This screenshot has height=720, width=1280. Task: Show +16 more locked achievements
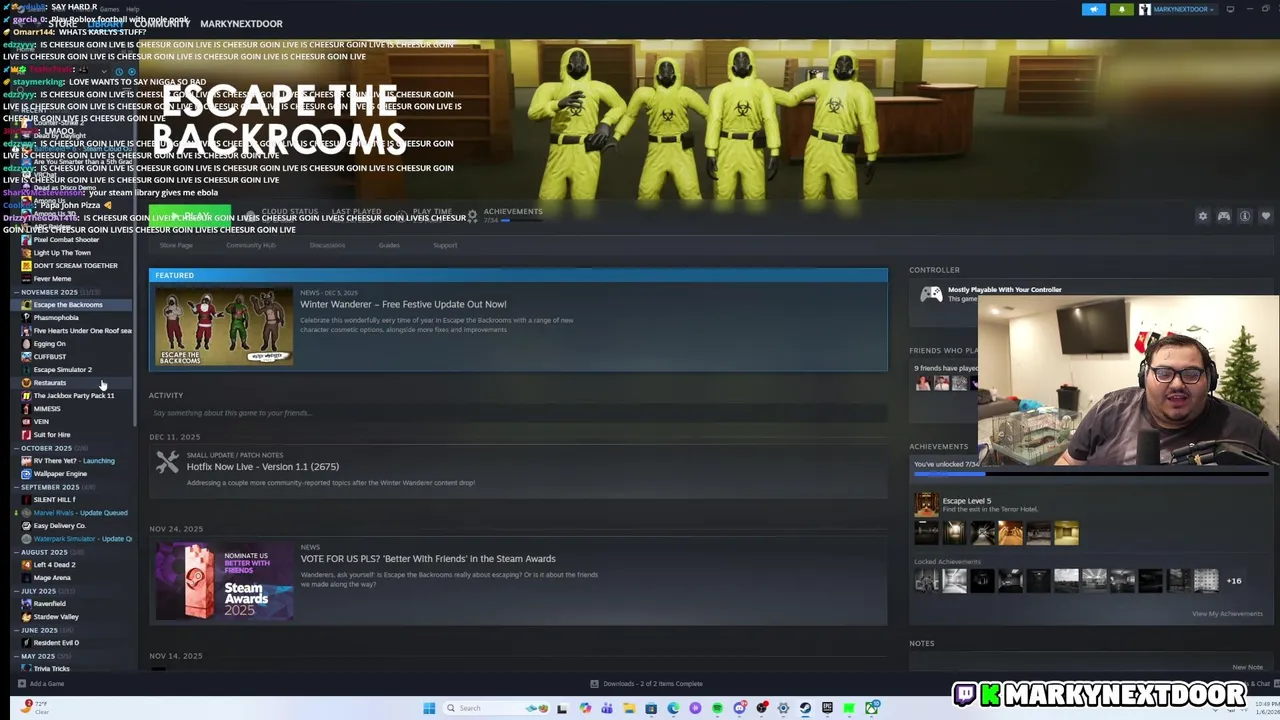[x=1234, y=581]
